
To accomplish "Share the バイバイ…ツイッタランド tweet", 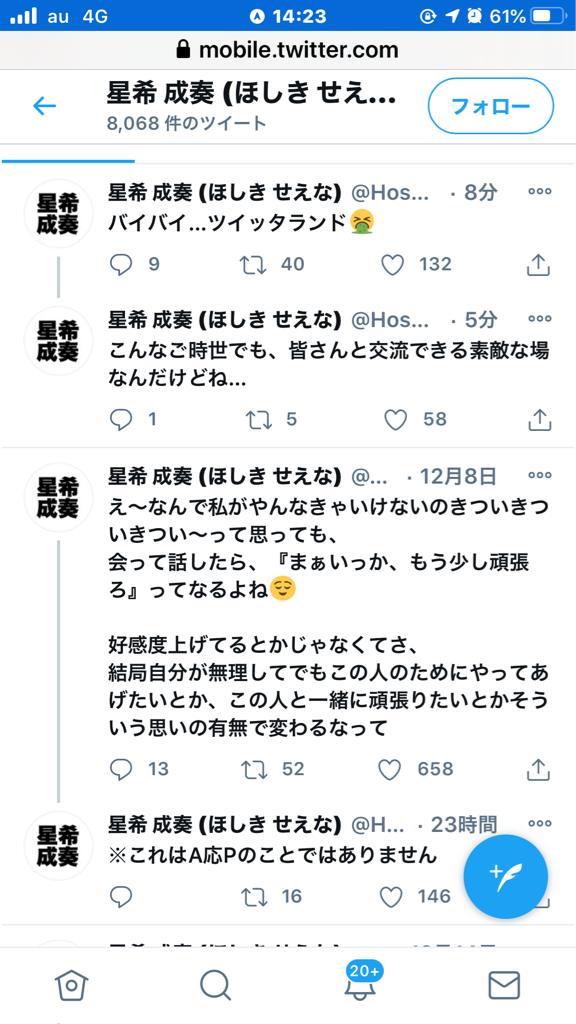I will 537,264.
